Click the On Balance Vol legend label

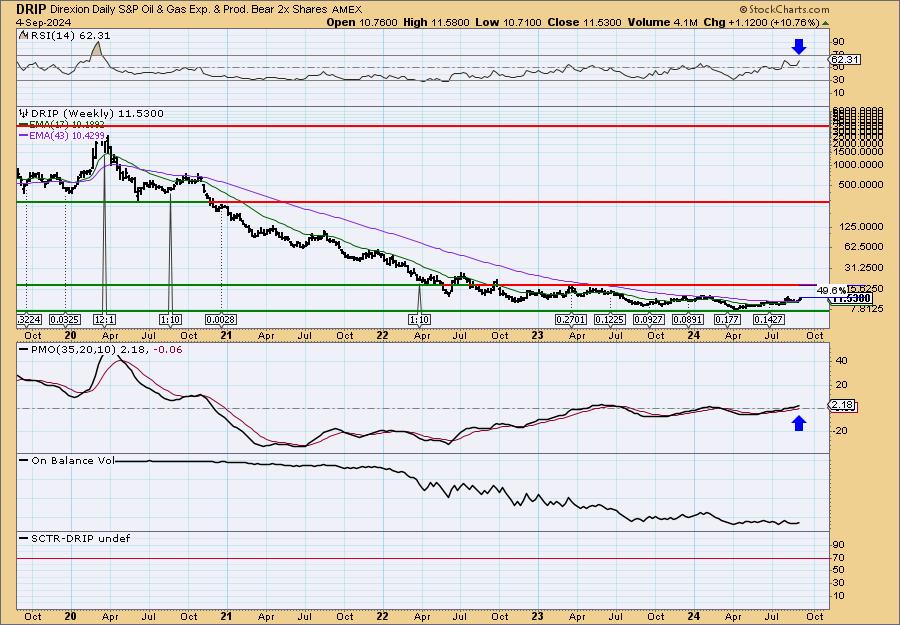[73, 460]
